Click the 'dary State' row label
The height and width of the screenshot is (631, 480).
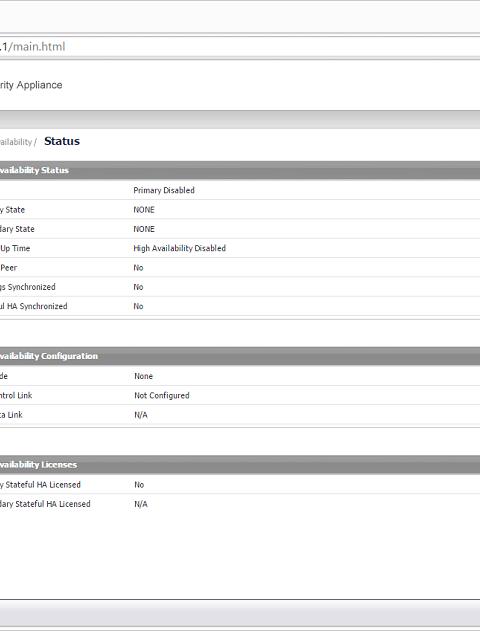coord(17,229)
